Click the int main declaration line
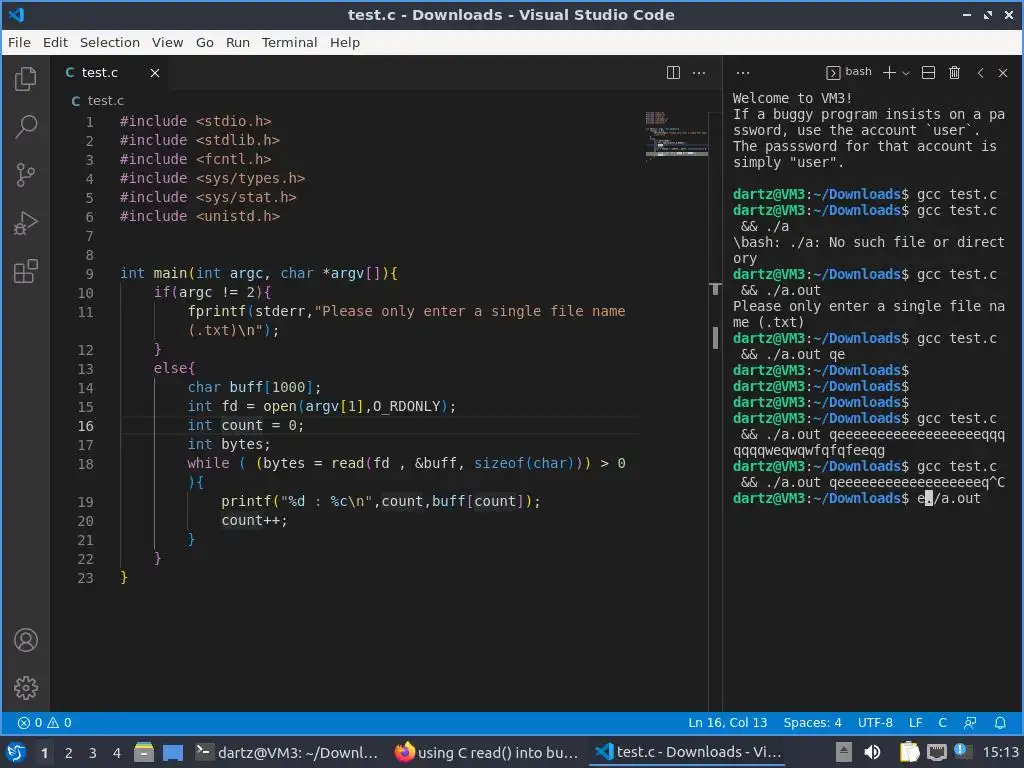The image size is (1024, 768). coord(259,273)
